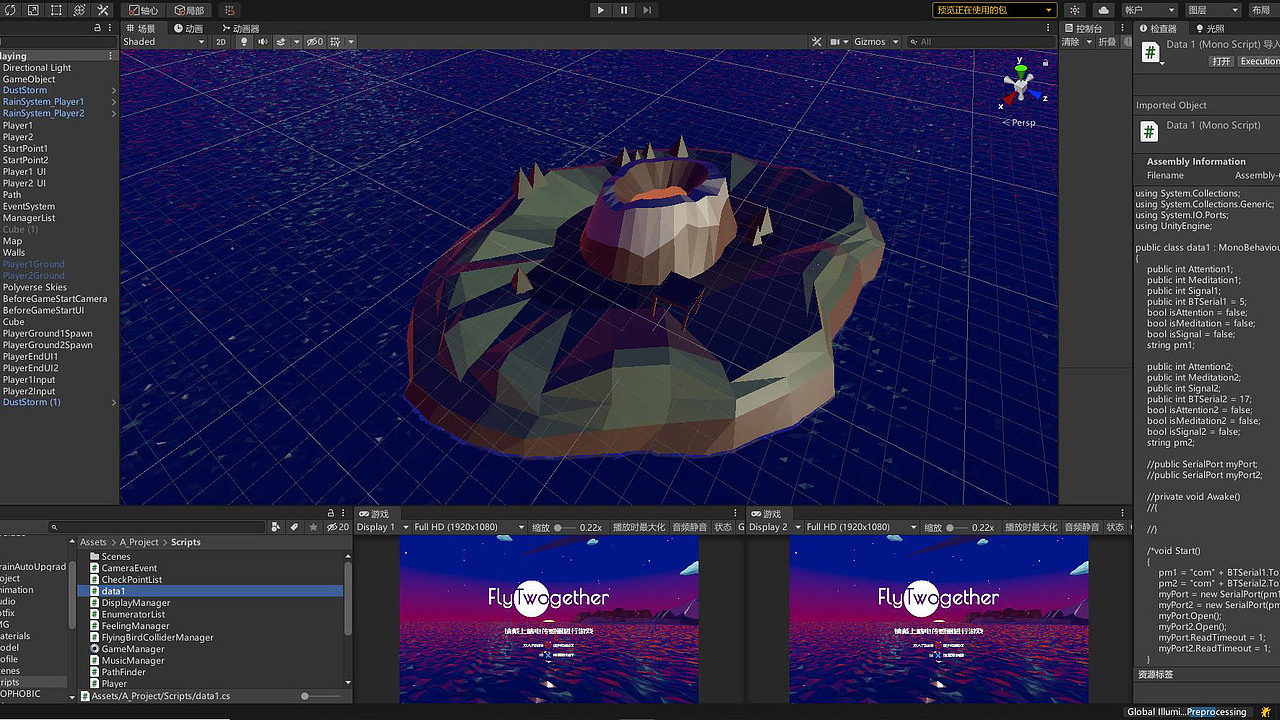Open the scene effects dropdown arrow
This screenshot has width=1280, height=720.
296,42
